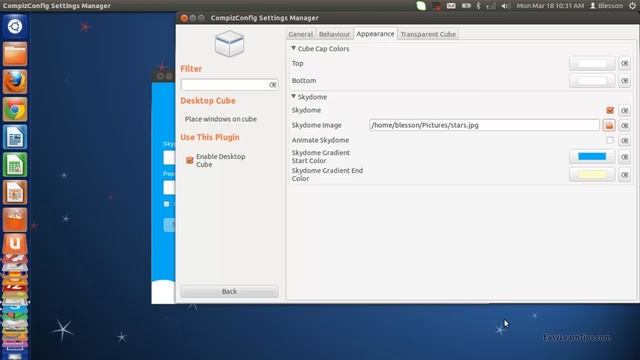Launch Firefox from the dock
This screenshot has height=360, width=640.
click(x=15, y=82)
